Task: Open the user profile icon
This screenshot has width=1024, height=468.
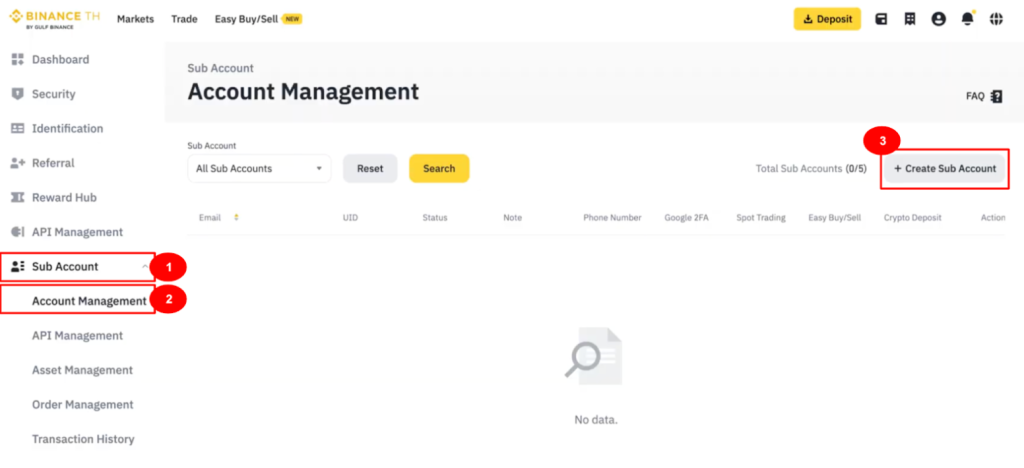Action: click(x=938, y=19)
